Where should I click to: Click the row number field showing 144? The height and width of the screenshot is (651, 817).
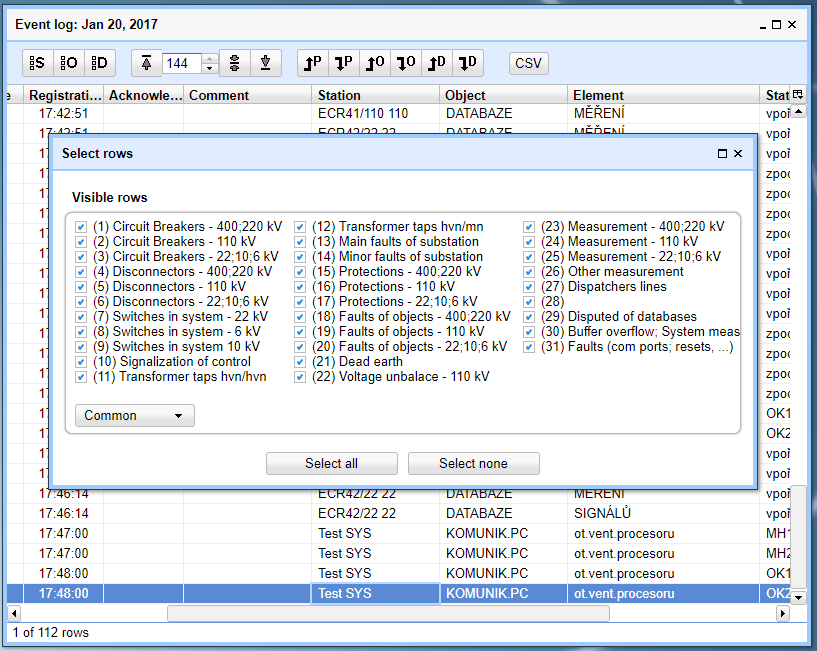tap(182, 63)
